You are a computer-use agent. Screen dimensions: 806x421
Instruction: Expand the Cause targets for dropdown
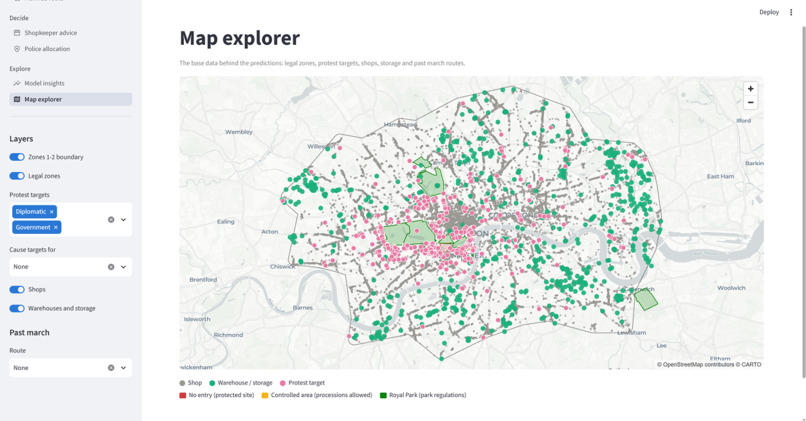pos(123,267)
